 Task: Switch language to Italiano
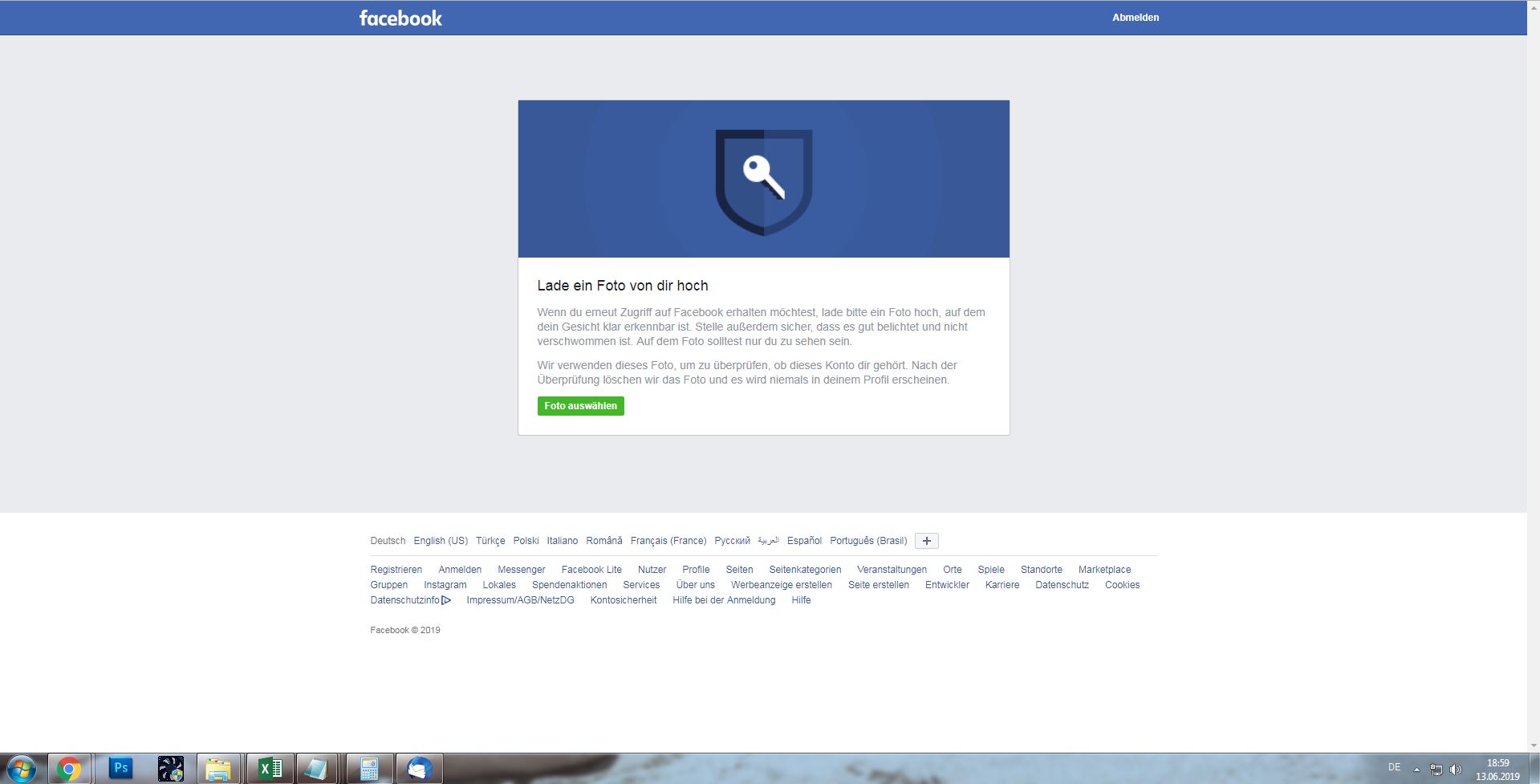tap(563, 541)
